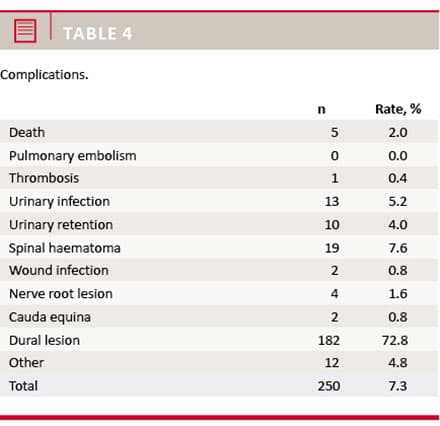
Task: Click the Other row label
Action: coord(26,363)
